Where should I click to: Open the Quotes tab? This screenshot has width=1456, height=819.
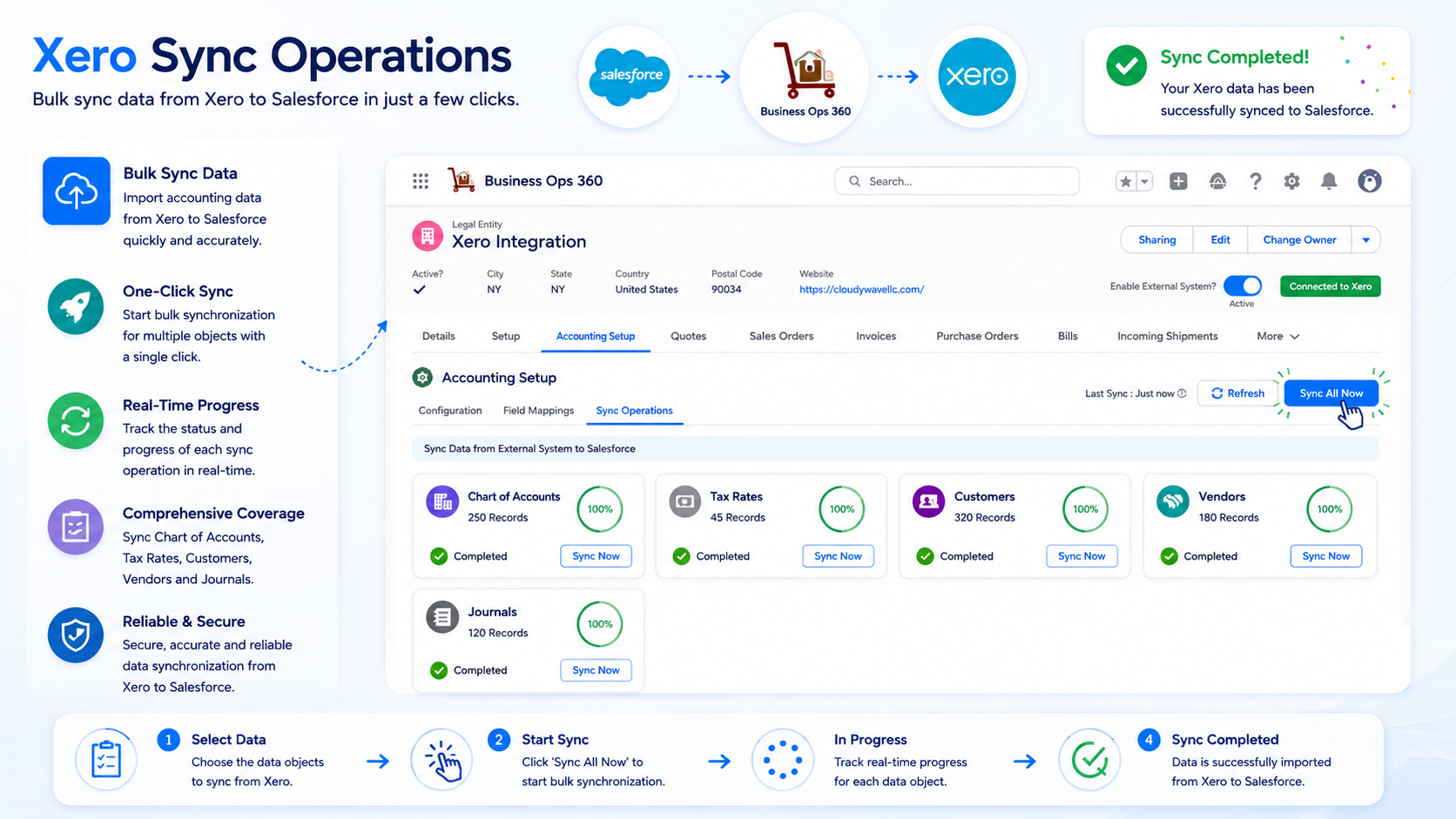[x=688, y=336]
